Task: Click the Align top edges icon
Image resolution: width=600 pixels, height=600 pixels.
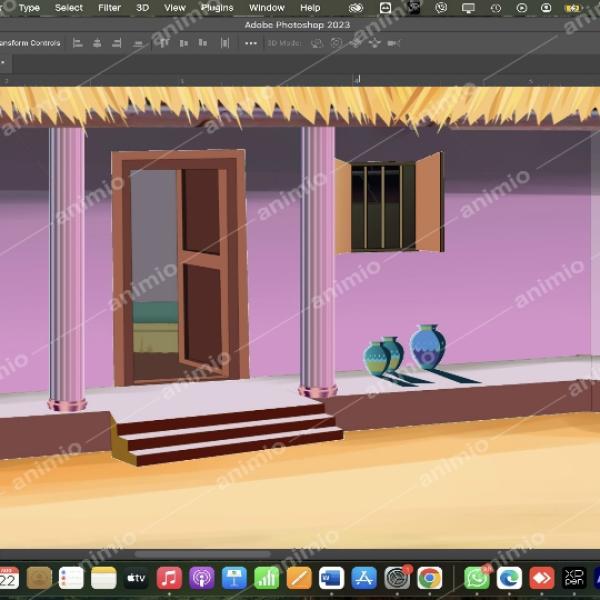Action: pyautogui.click(x=164, y=43)
